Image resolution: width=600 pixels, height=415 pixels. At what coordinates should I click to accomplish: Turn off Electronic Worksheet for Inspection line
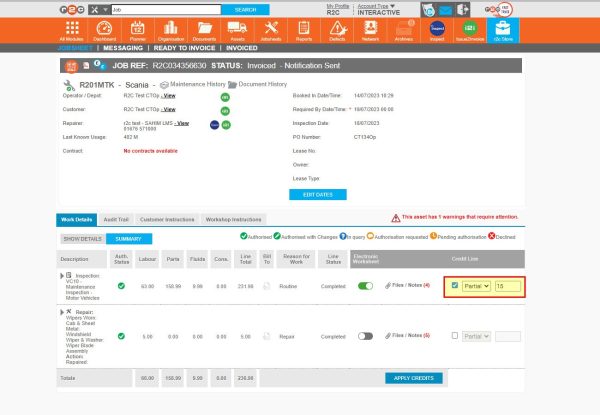click(365, 286)
